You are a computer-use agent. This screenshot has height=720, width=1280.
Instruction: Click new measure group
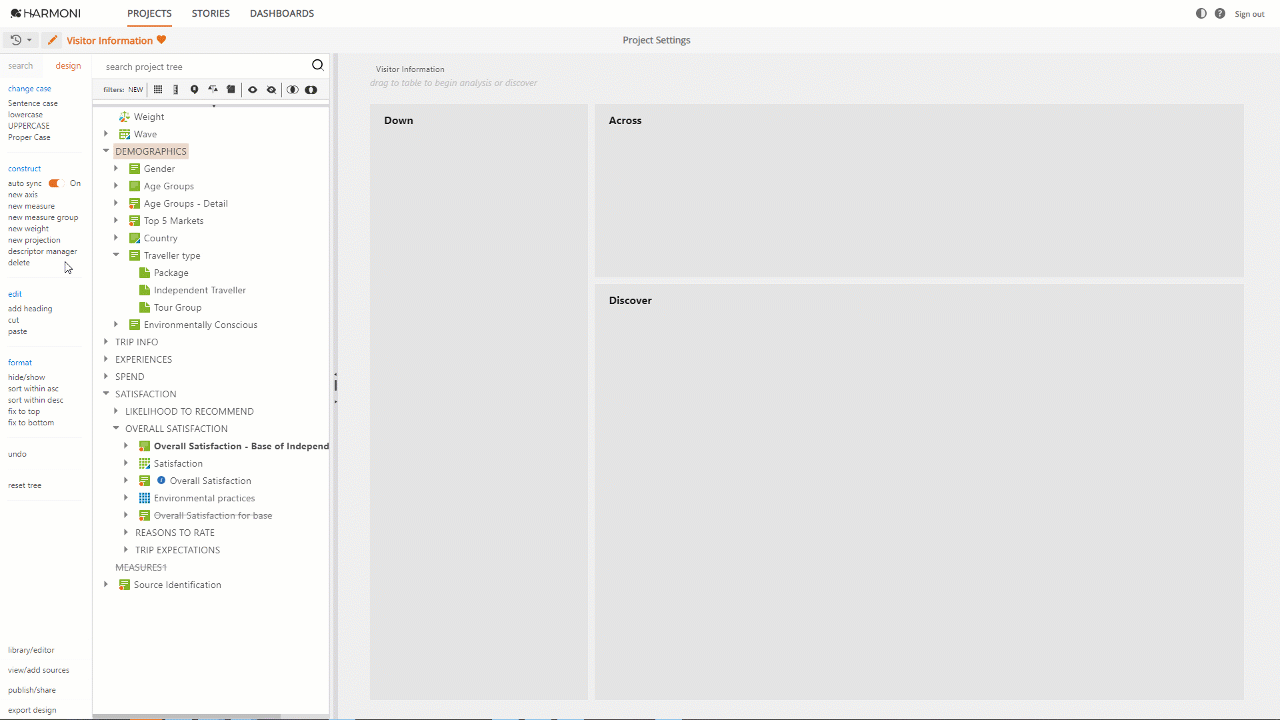(43, 218)
